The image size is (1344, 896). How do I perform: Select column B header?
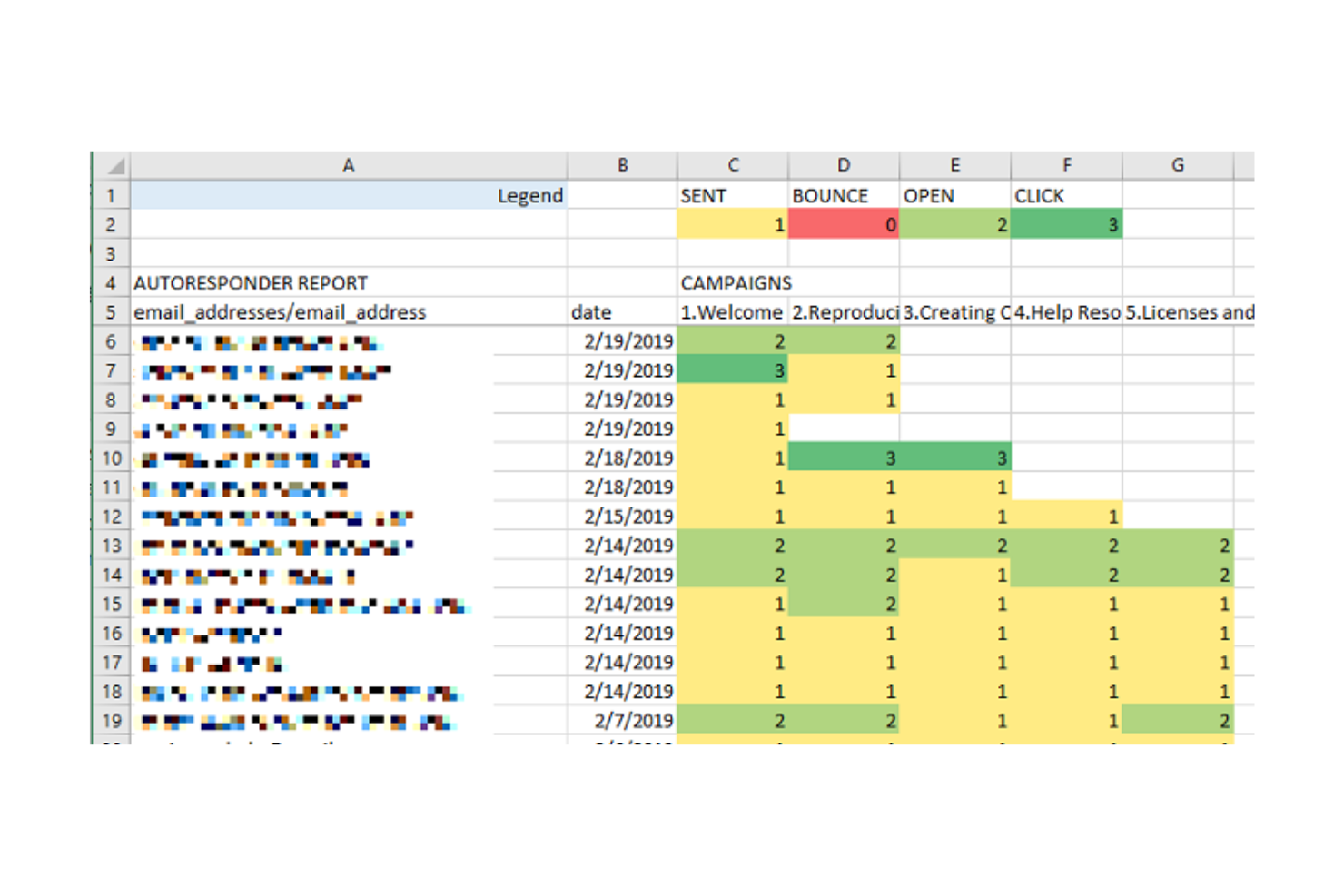coord(622,165)
